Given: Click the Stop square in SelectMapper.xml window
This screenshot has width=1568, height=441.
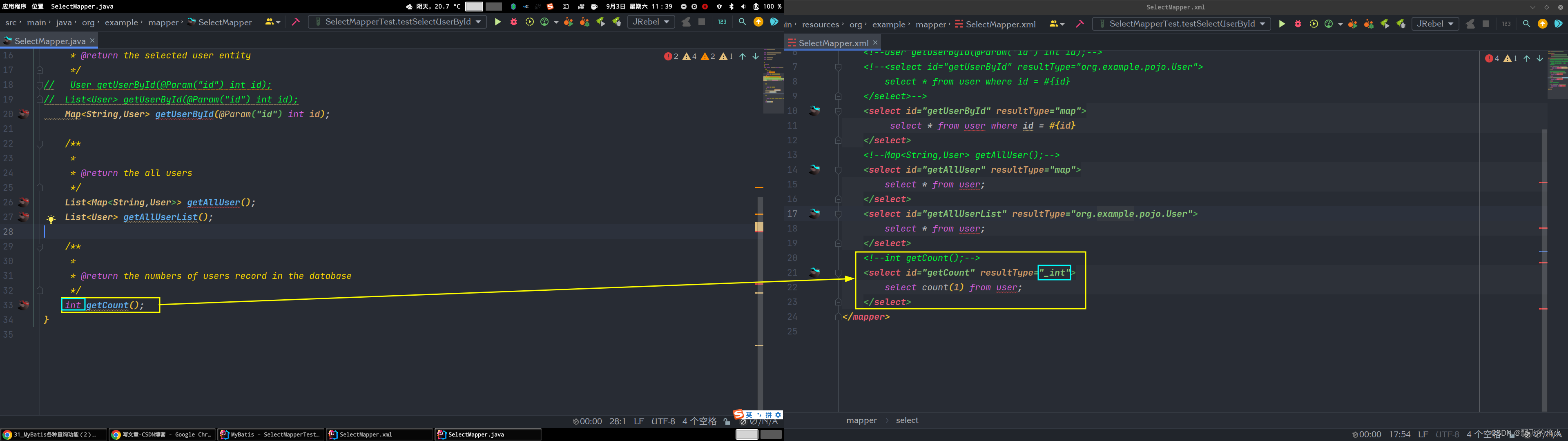Looking at the screenshot, I should point(1486,24).
